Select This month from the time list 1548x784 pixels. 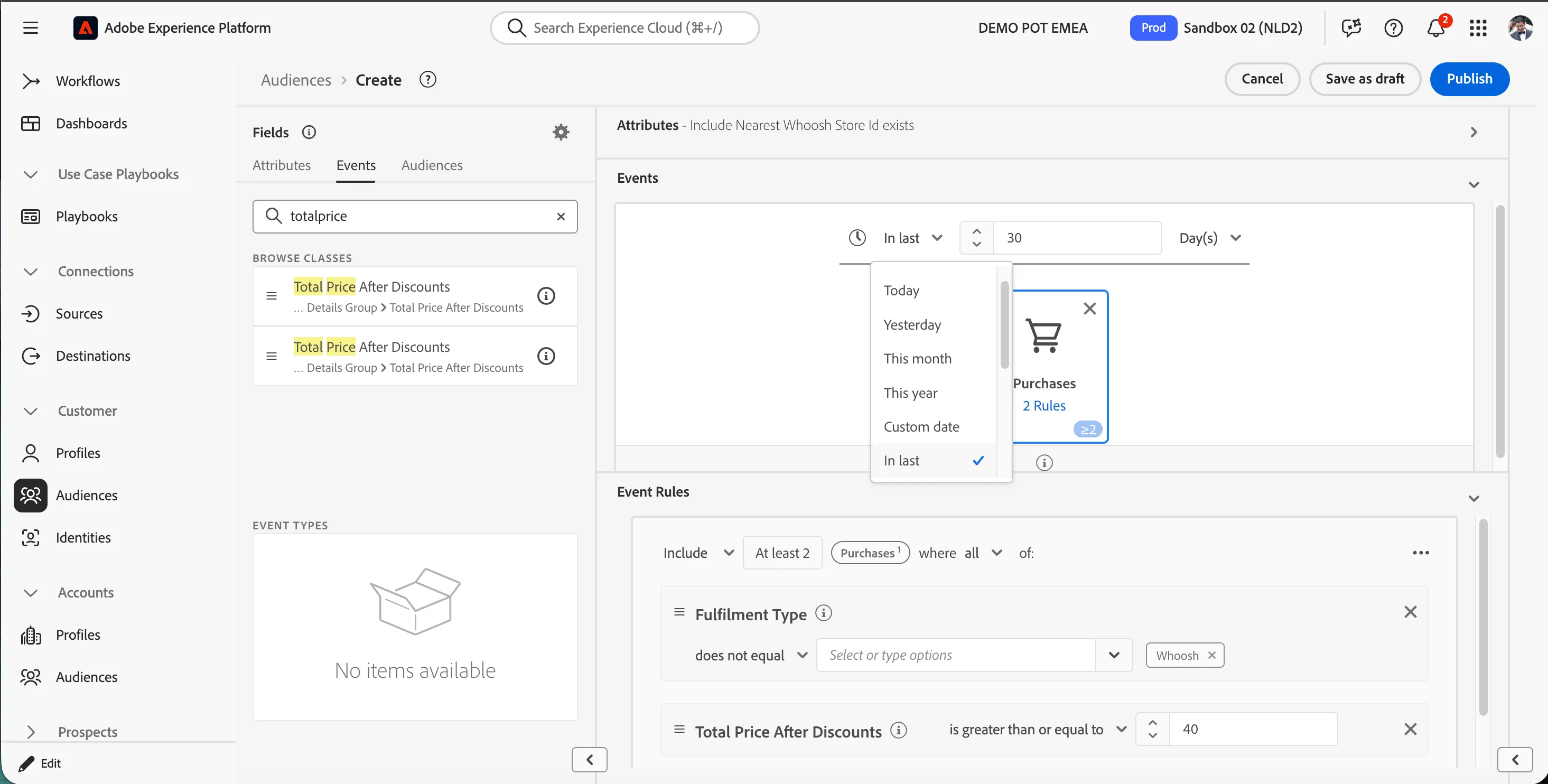click(934, 359)
